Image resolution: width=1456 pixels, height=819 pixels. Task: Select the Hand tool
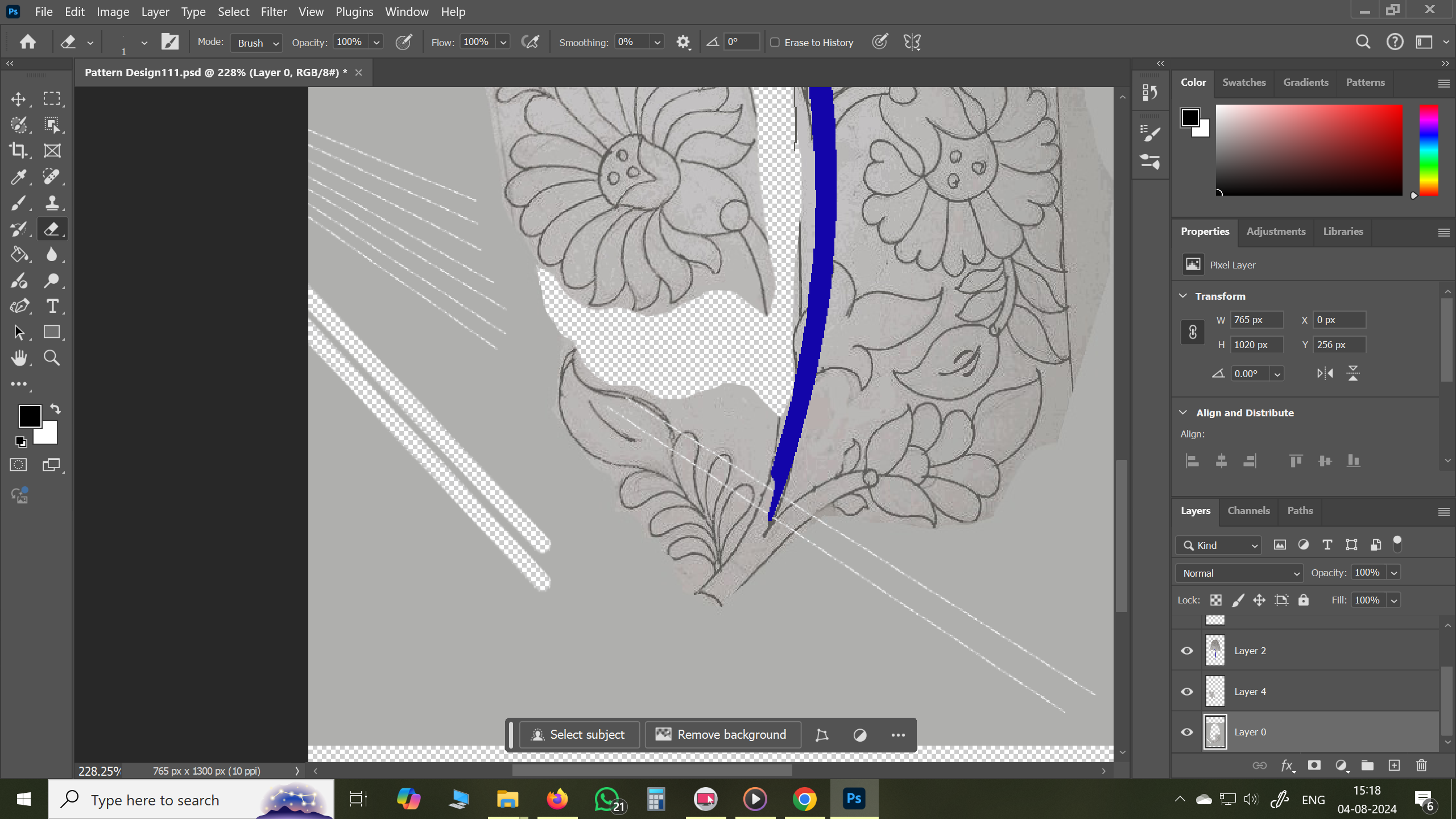[19, 358]
